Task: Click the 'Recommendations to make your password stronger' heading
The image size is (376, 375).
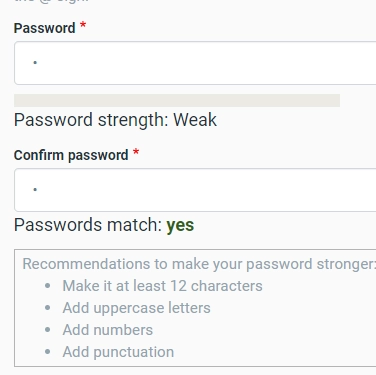Action: tap(199, 264)
